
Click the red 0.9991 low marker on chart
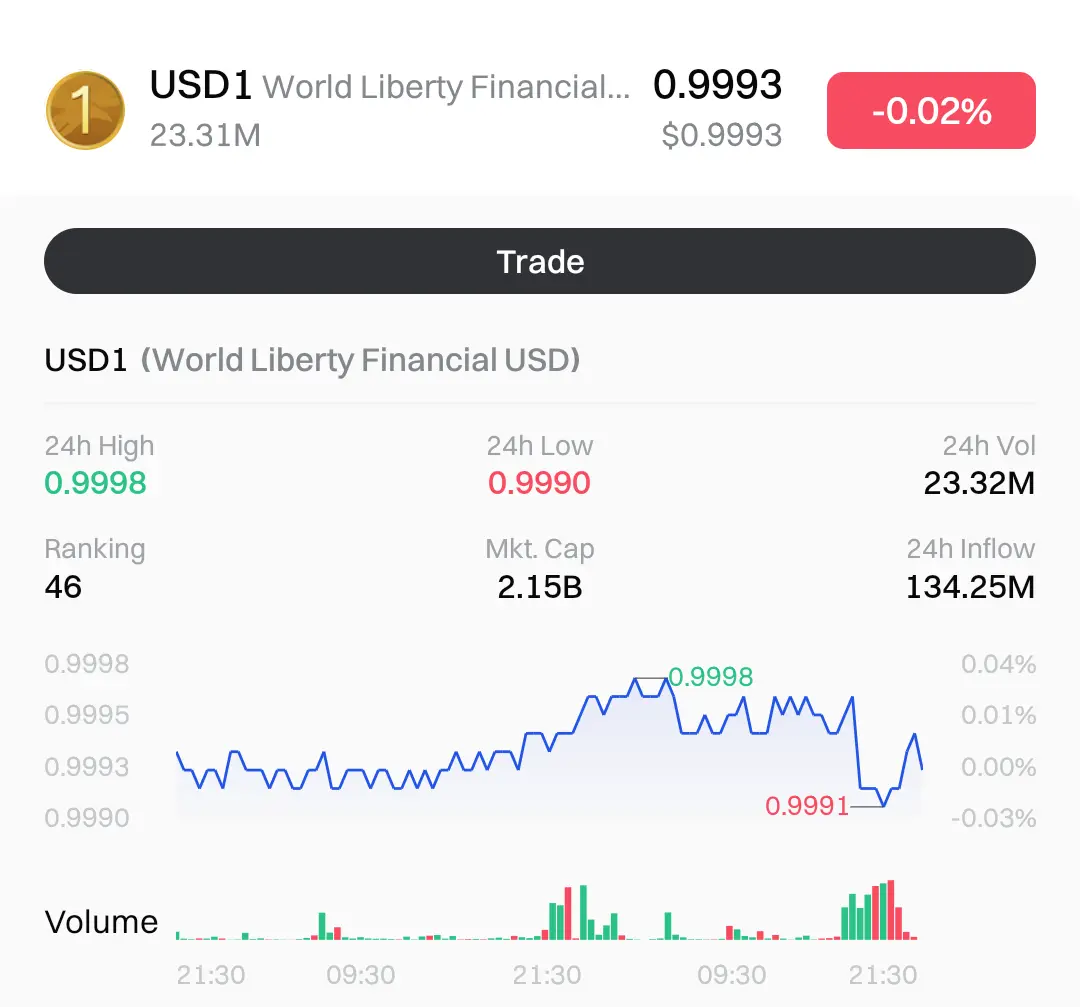[807, 805]
